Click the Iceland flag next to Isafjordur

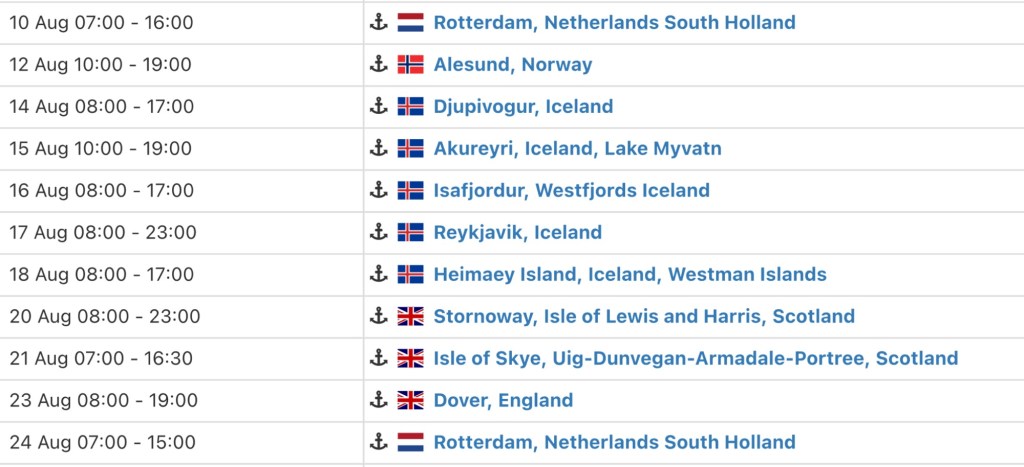pyautogui.click(x=410, y=190)
